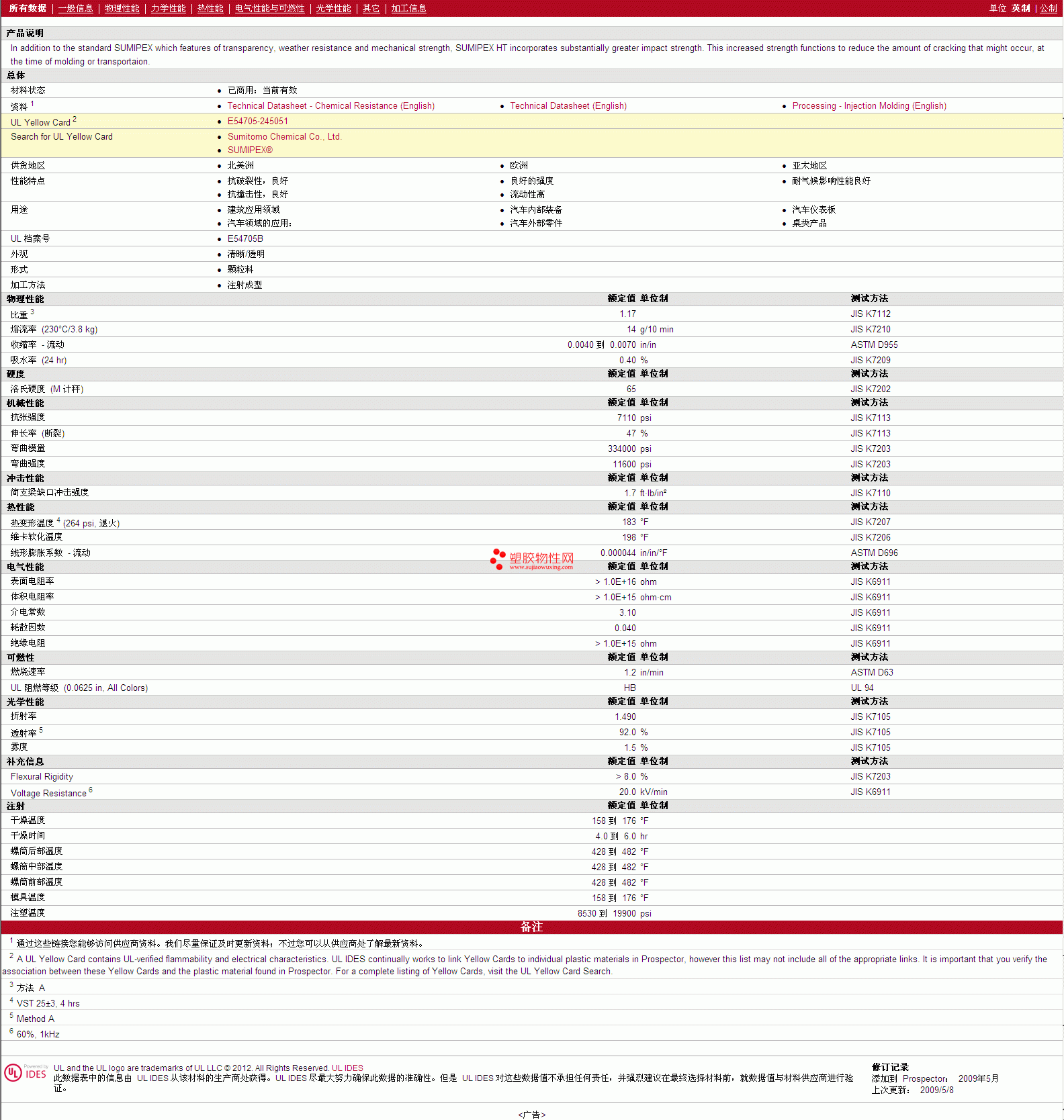This screenshot has width=1064, height=1120.
Task: Click the 吸水率 (24 hr) row label
Action: [38, 361]
